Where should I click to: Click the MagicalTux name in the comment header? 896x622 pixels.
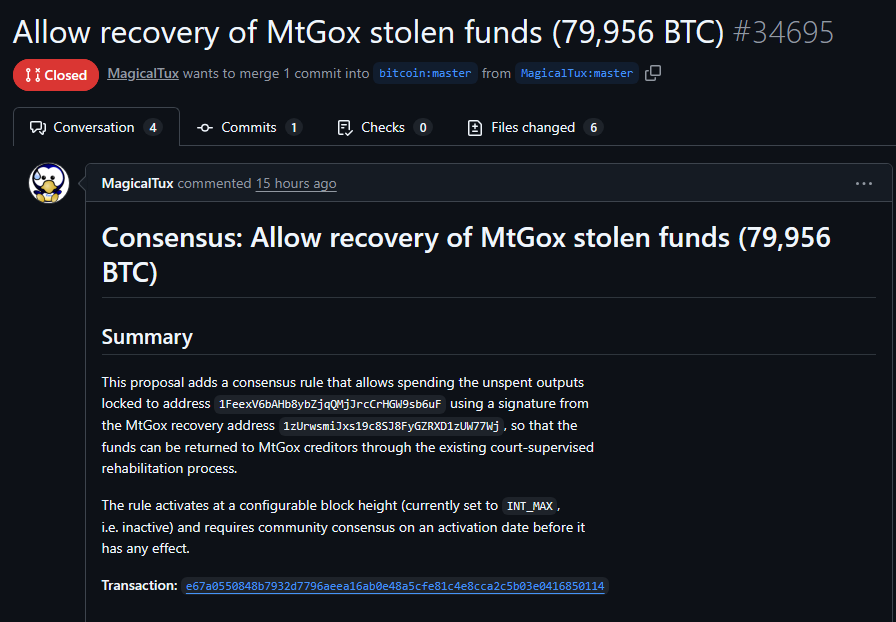[138, 183]
